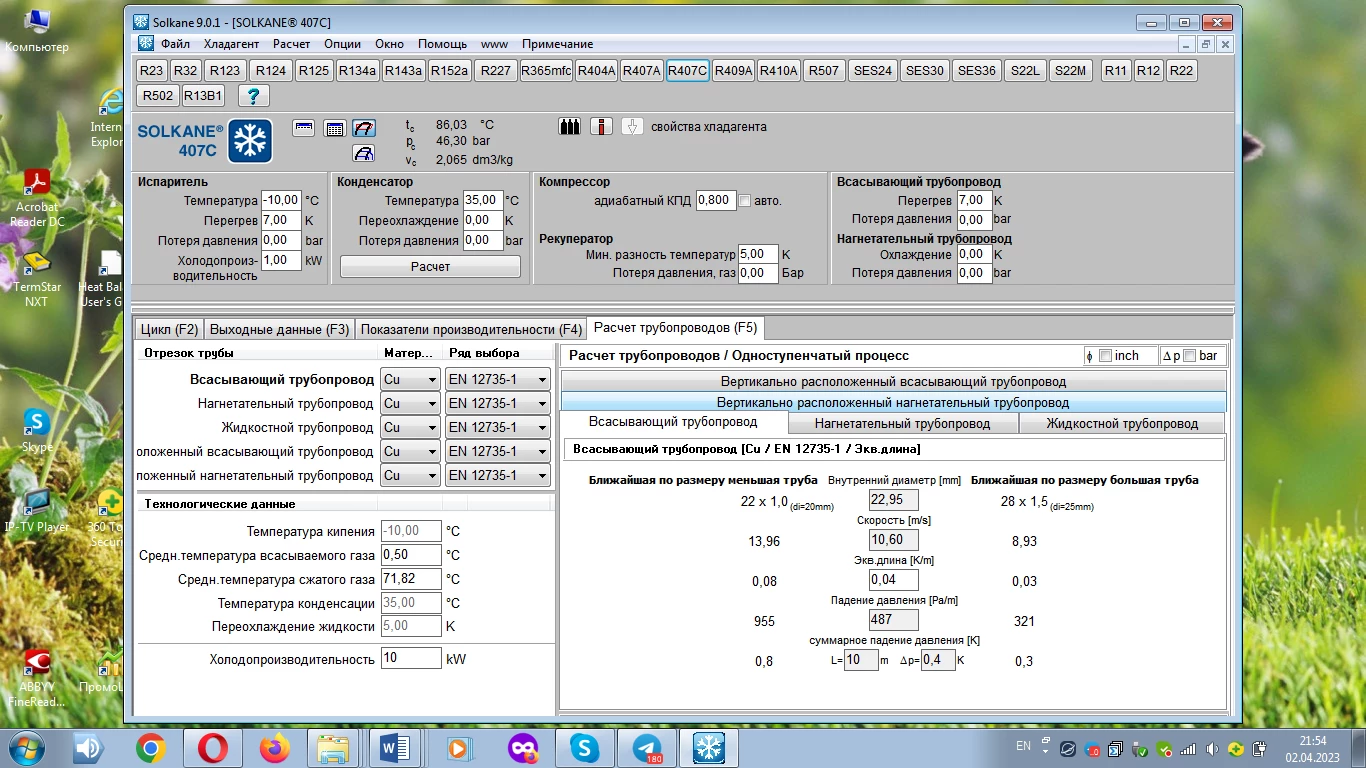Open the Хладагент menu
1366x768 pixels.
(x=231, y=44)
